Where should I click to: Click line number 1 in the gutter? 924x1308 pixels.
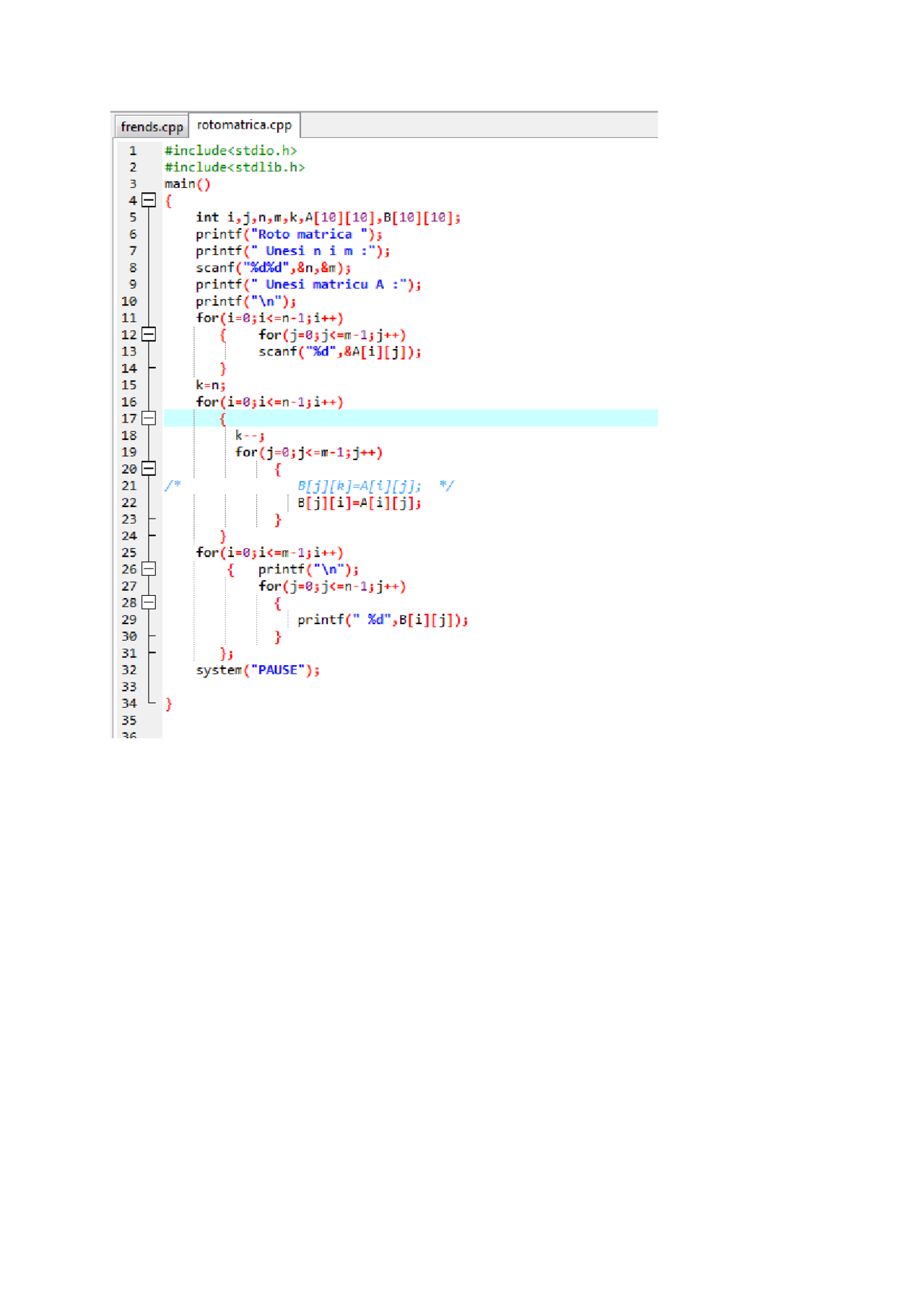point(133,151)
